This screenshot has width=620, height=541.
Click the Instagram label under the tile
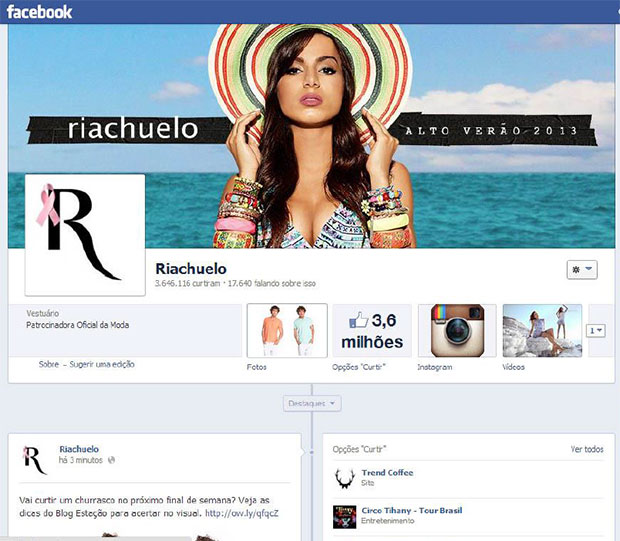435,367
